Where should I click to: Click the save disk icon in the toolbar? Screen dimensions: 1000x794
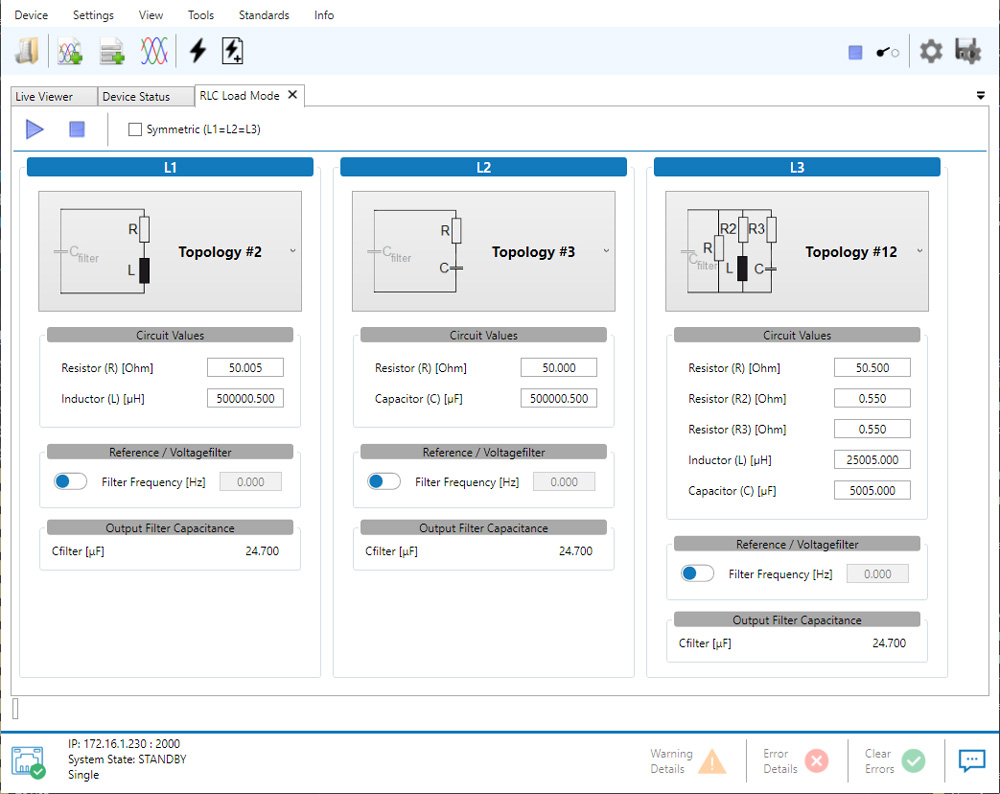[x=967, y=52]
